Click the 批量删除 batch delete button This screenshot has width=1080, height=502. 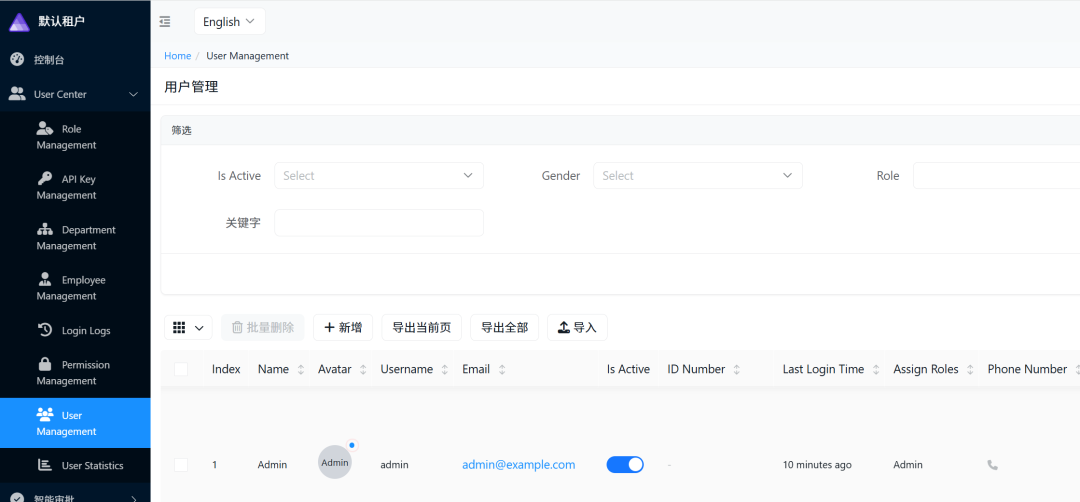(x=262, y=328)
